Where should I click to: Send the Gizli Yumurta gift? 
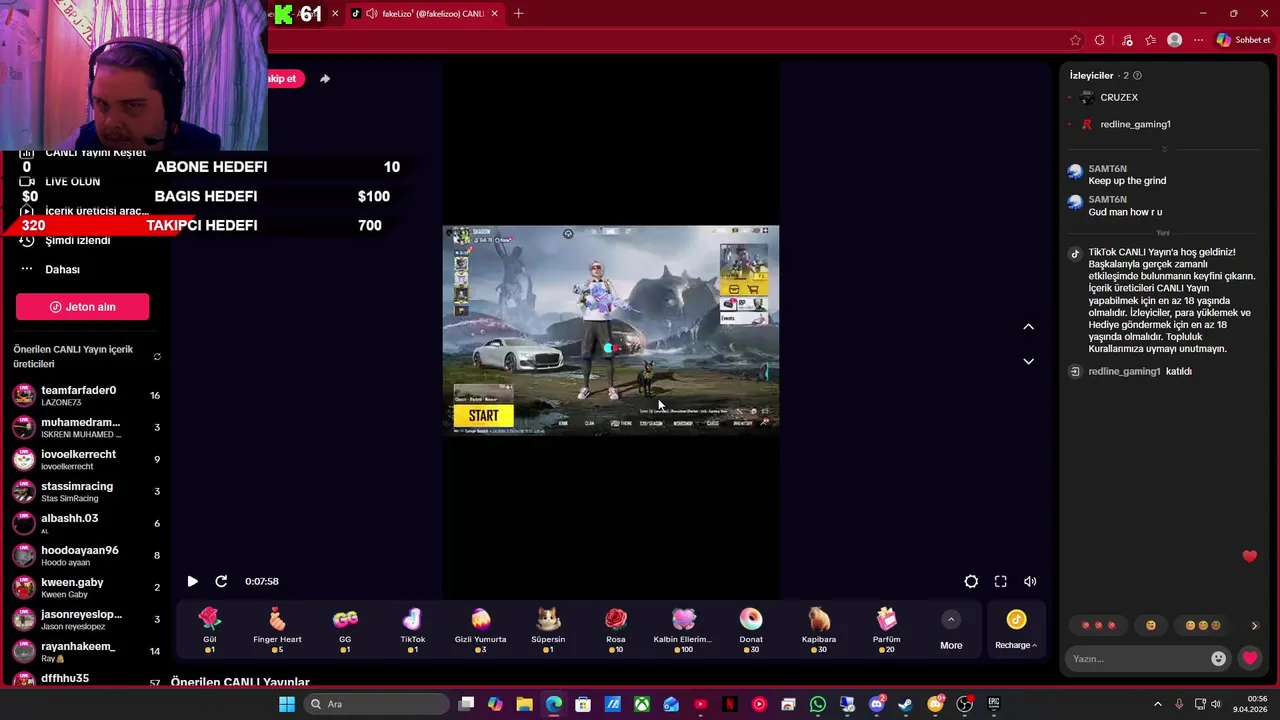click(x=481, y=630)
